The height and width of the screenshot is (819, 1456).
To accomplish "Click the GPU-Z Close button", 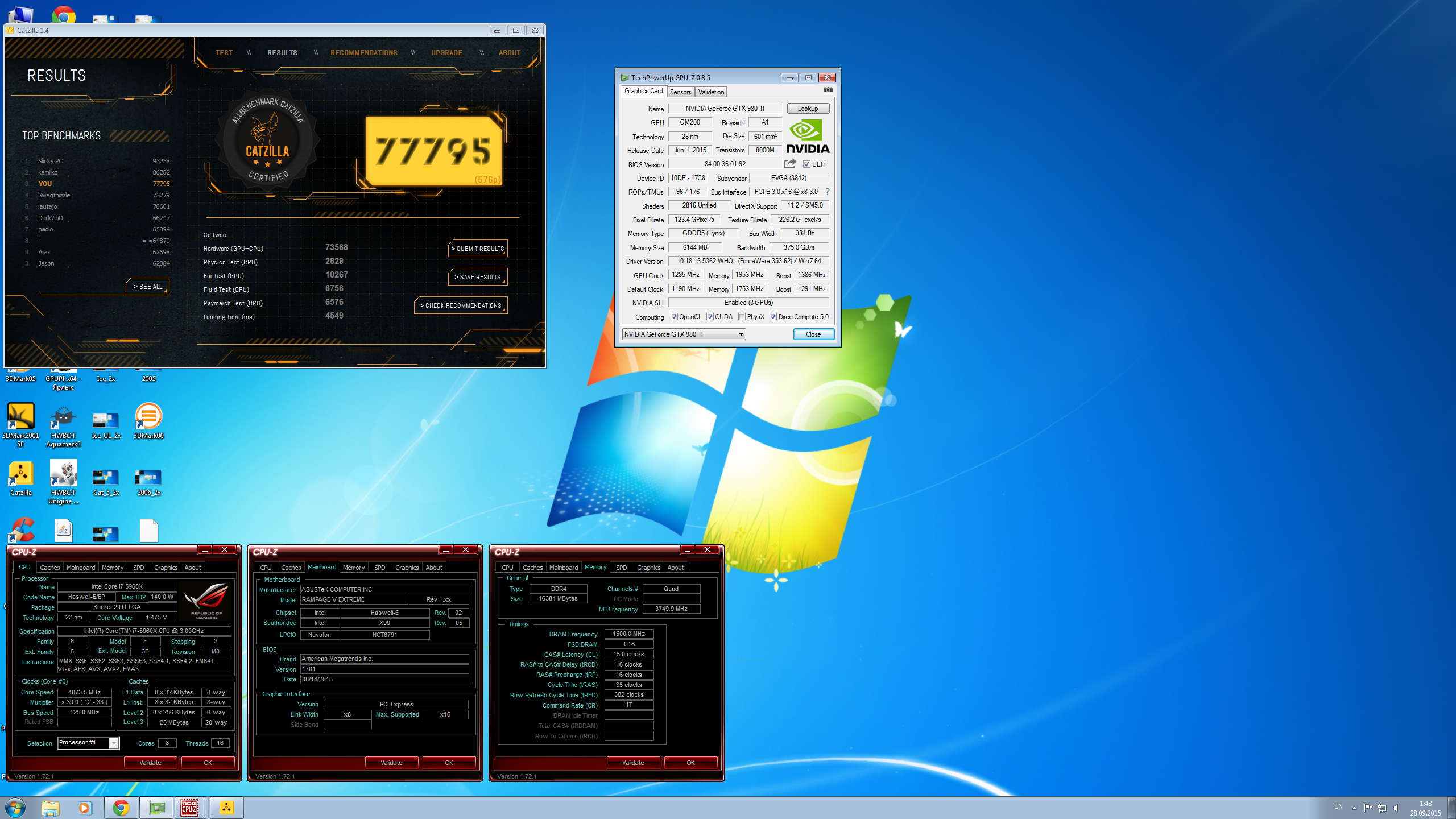I will point(813,334).
